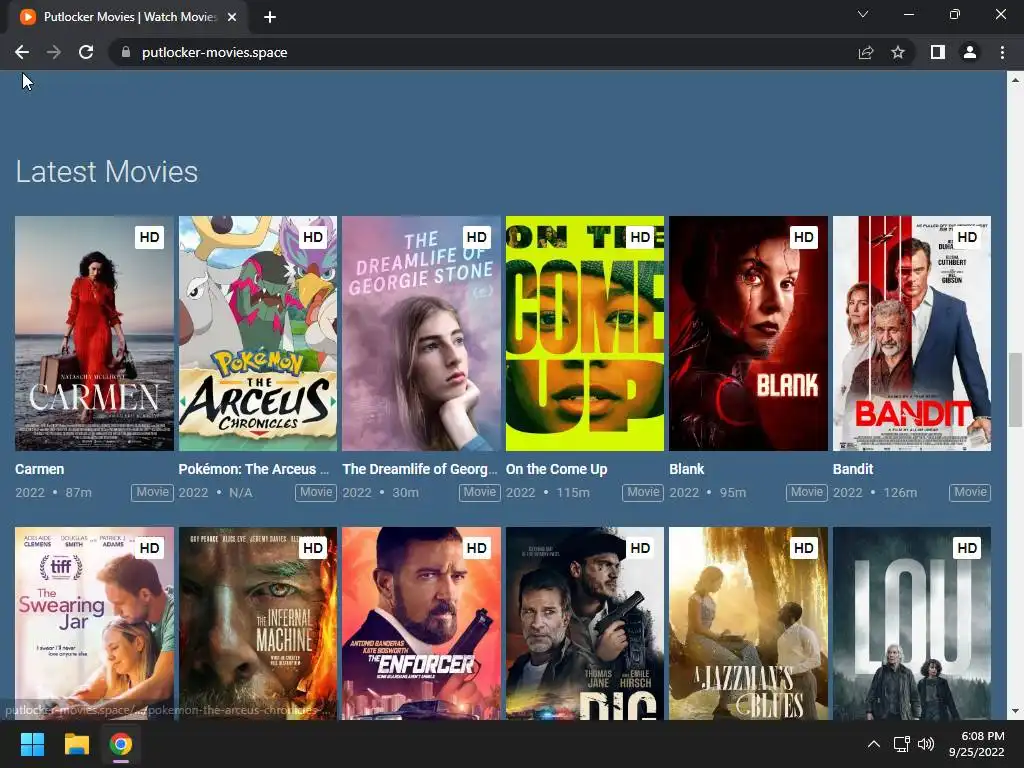Image resolution: width=1024 pixels, height=768 pixels.
Task: Click the Bandit title link
Action: 853,469
